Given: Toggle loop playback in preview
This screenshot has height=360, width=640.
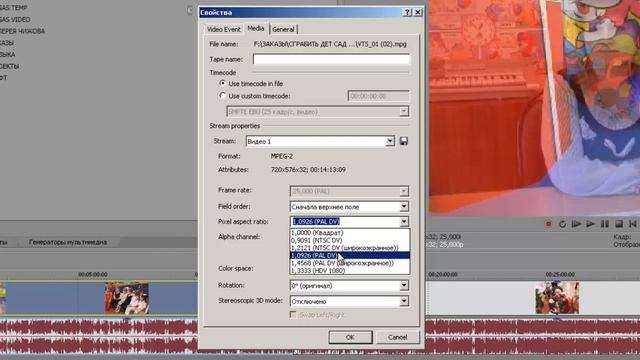Looking at the screenshot, I should [x=562, y=224].
